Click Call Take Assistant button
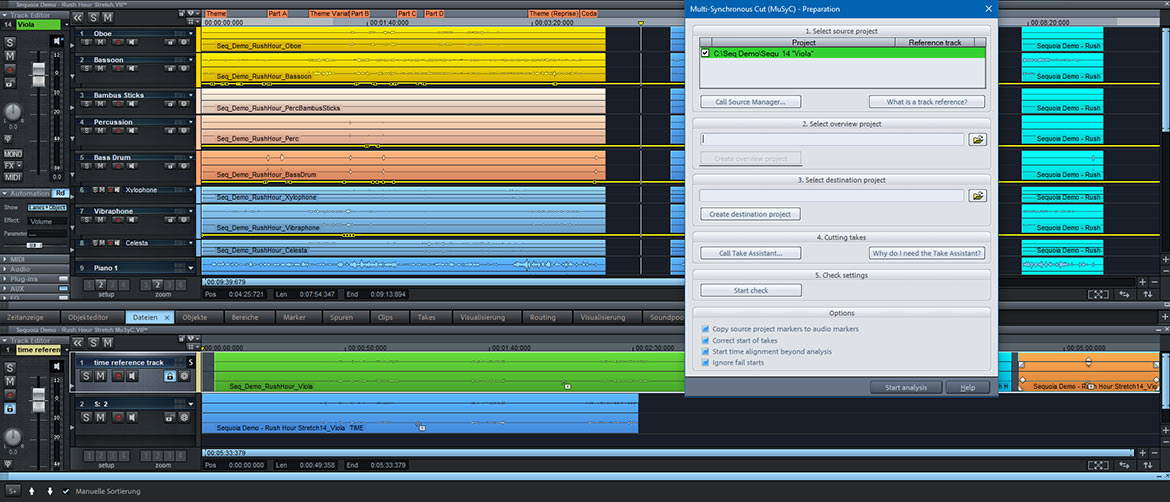This screenshot has width=1170, height=502. click(x=751, y=254)
